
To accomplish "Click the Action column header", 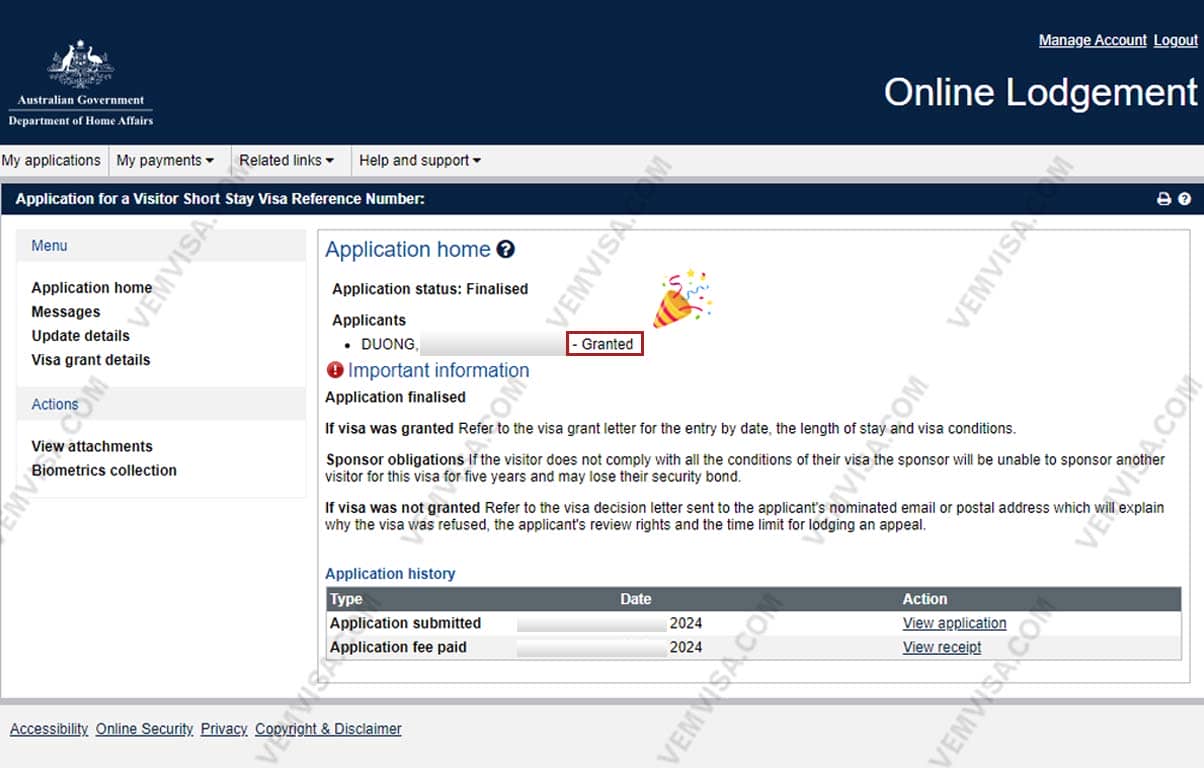I will pos(925,599).
